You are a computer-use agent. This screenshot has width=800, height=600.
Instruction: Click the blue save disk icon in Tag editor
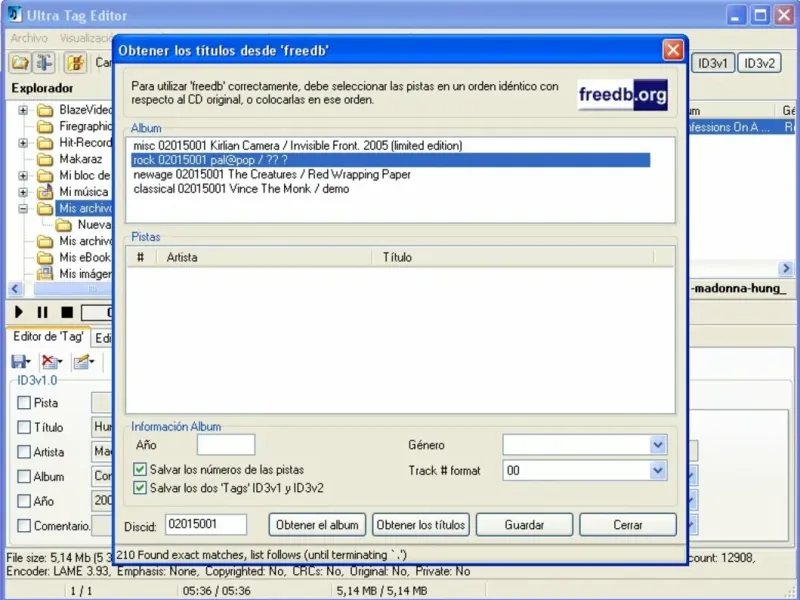pyautogui.click(x=19, y=362)
